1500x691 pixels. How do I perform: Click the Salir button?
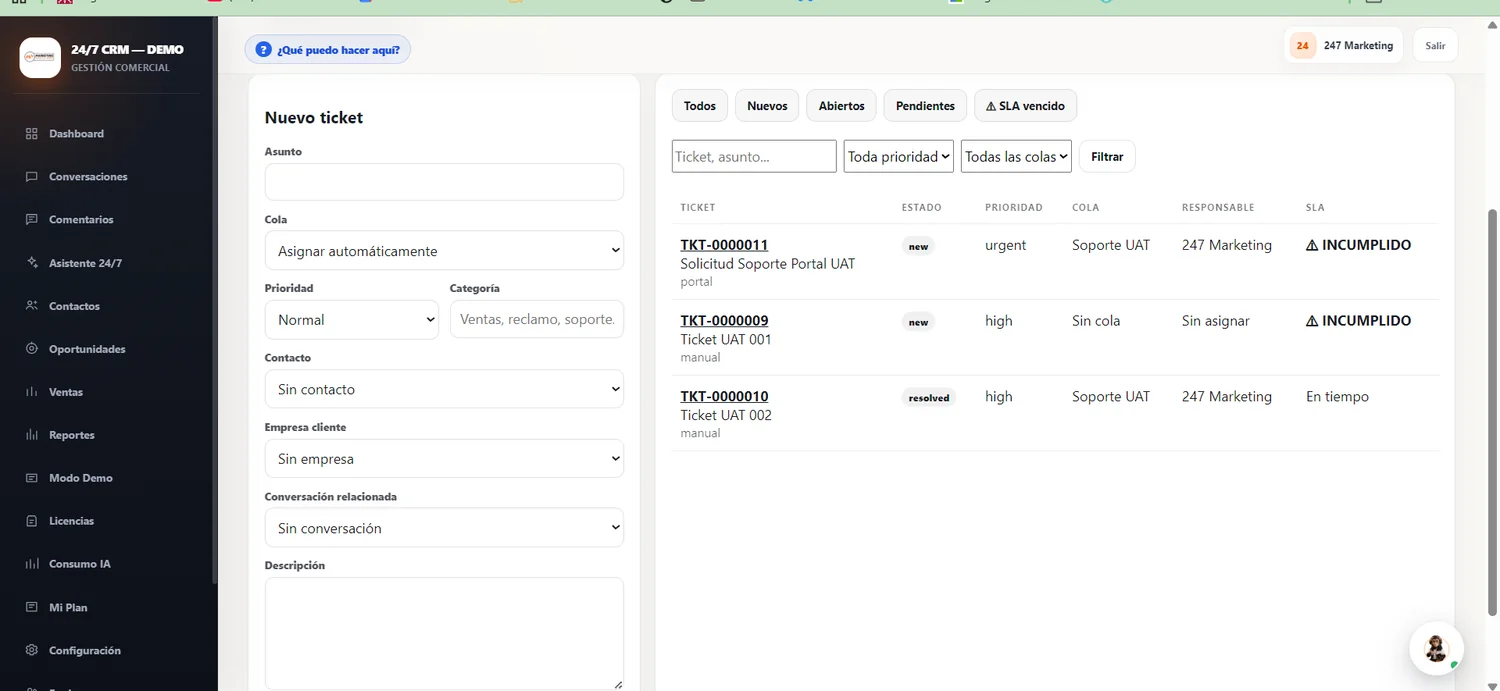[1435, 46]
